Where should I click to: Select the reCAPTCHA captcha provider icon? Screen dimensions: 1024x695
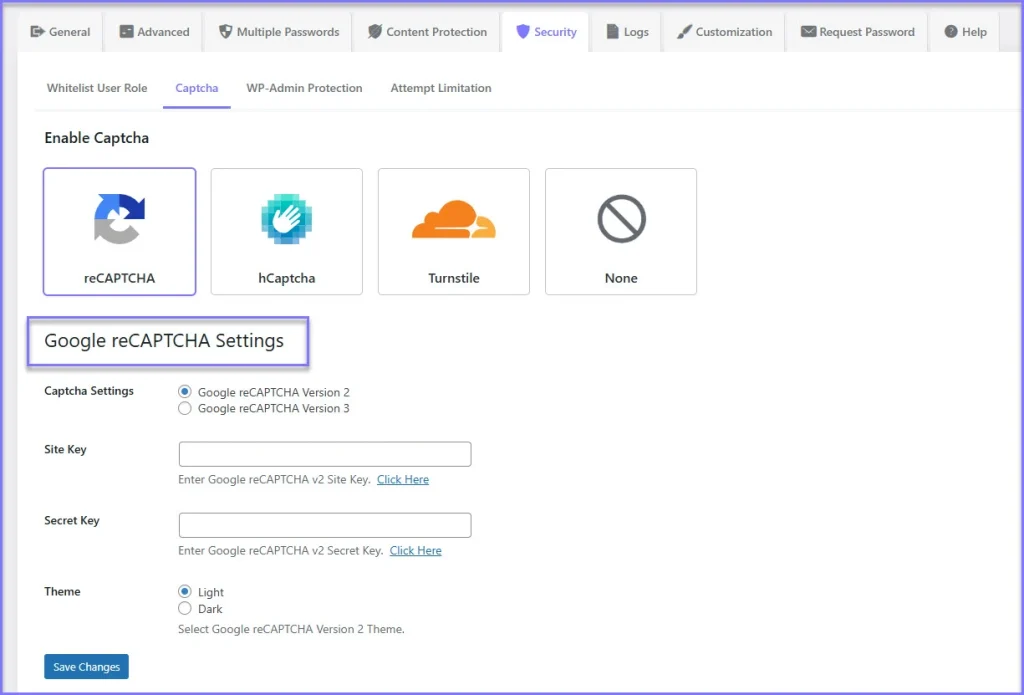tap(119, 216)
